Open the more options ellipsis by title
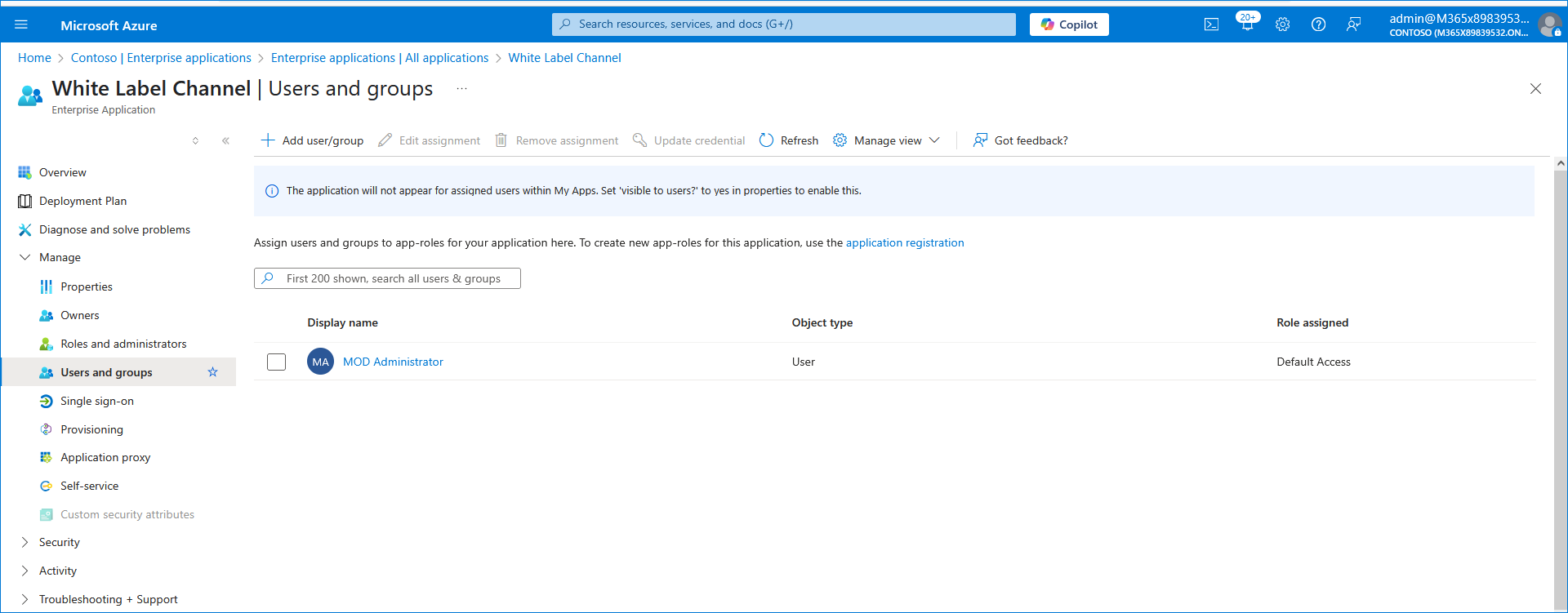 coord(461,88)
